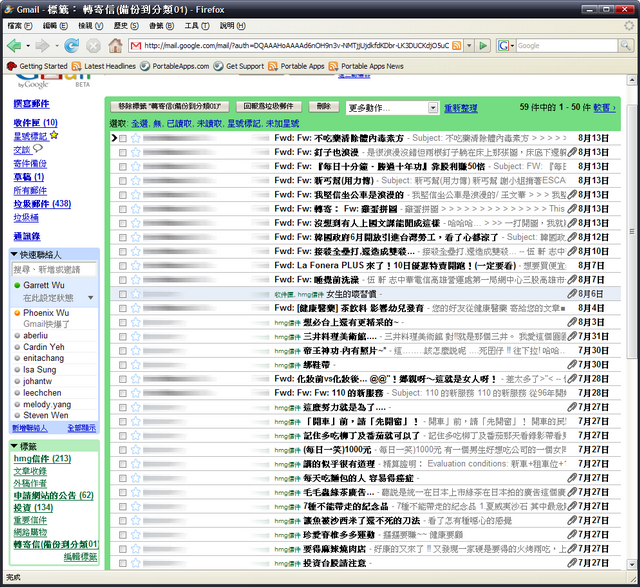Open the Getting Started bookmark
The image size is (640, 587).
click(37, 66)
